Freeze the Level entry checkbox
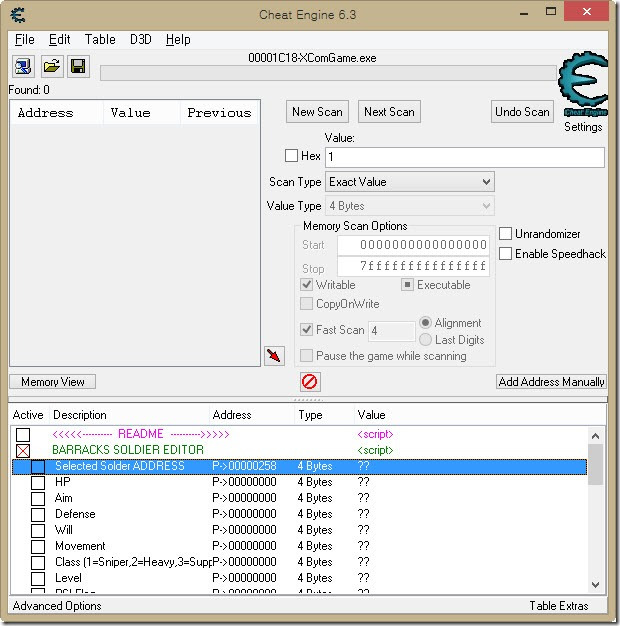The height and width of the screenshot is (626, 620). 38,578
